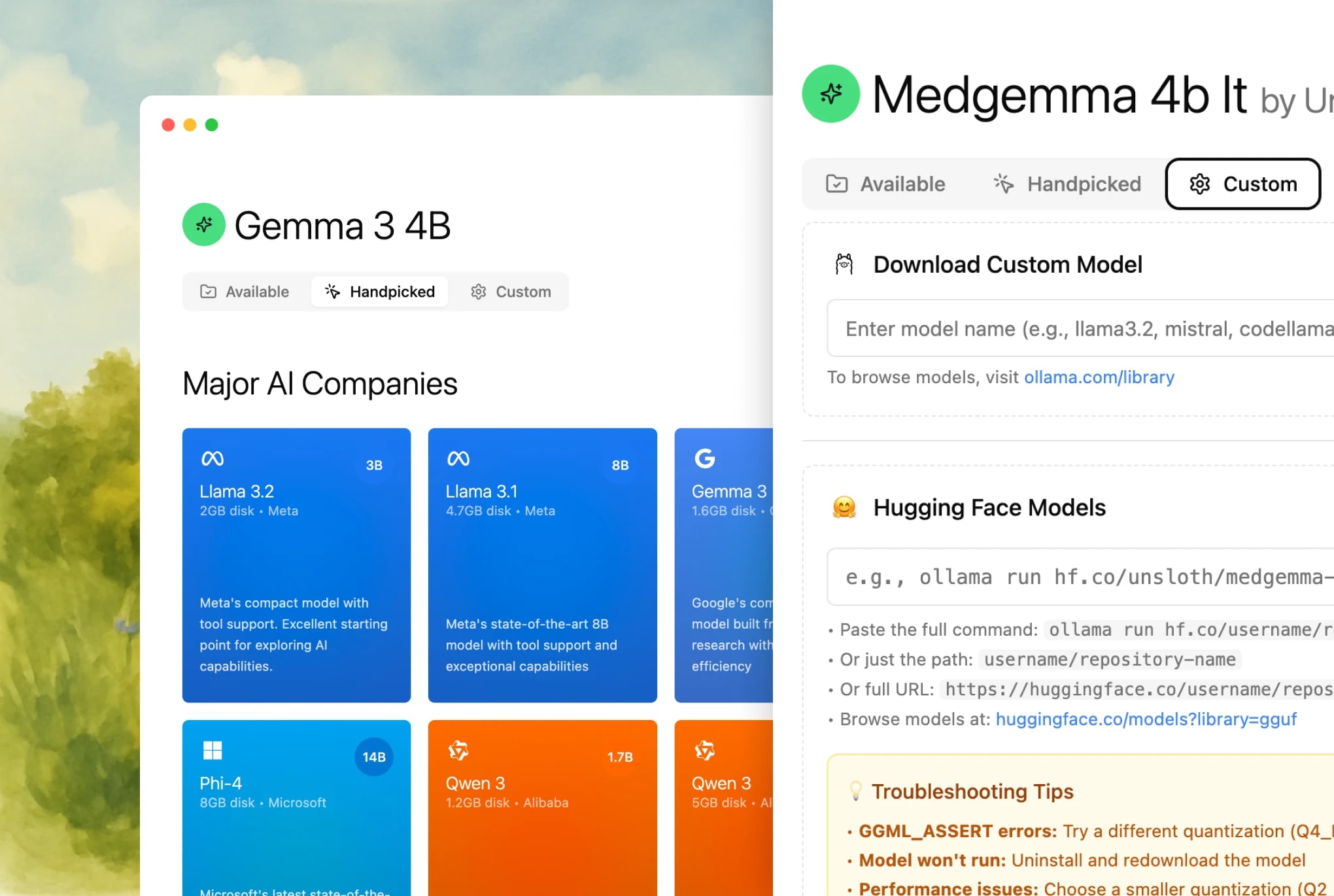Screen dimensions: 1334x896
Task: Click the Qwen logo on the 5GB card
Action: pos(705,750)
